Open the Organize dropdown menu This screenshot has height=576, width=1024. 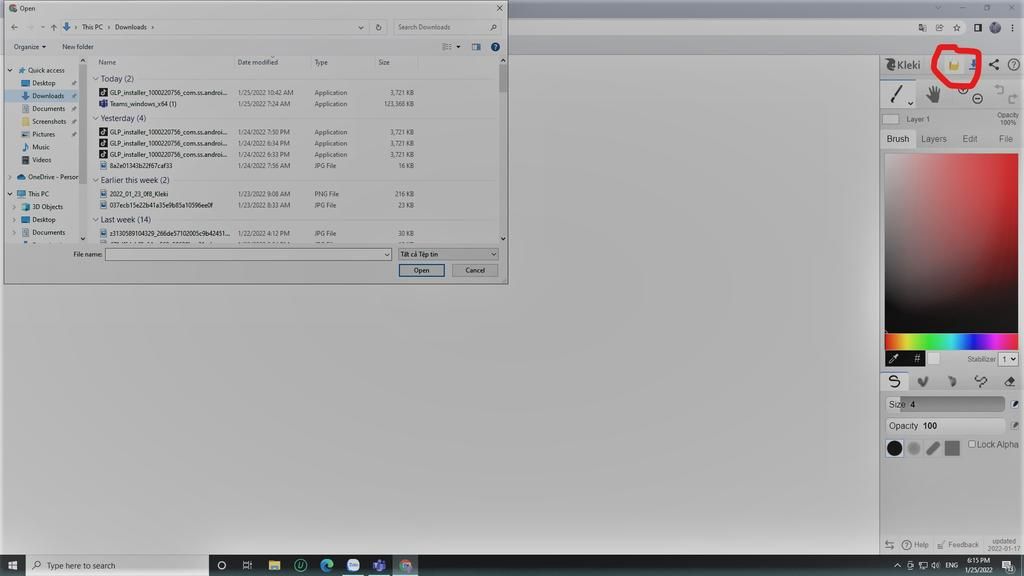coord(30,47)
